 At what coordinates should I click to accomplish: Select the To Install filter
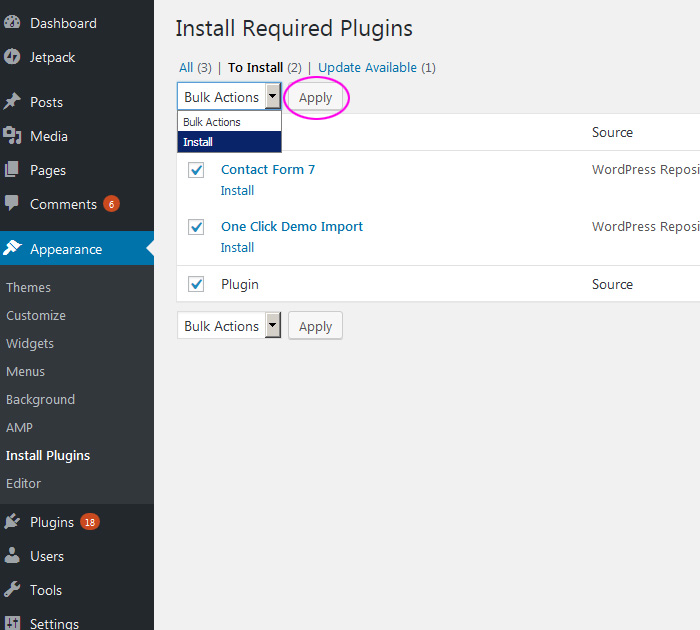pos(255,67)
